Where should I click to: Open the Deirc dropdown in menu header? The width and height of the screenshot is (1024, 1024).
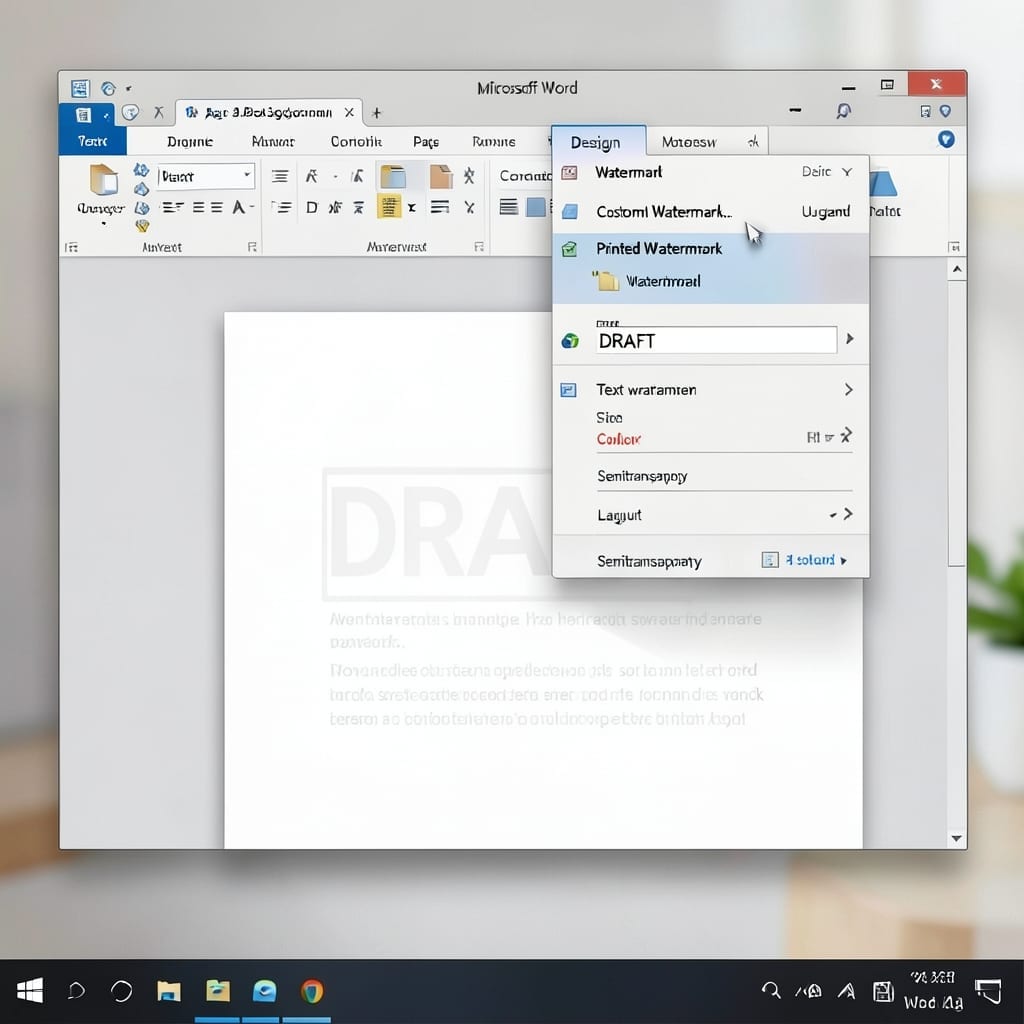tap(827, 172)
